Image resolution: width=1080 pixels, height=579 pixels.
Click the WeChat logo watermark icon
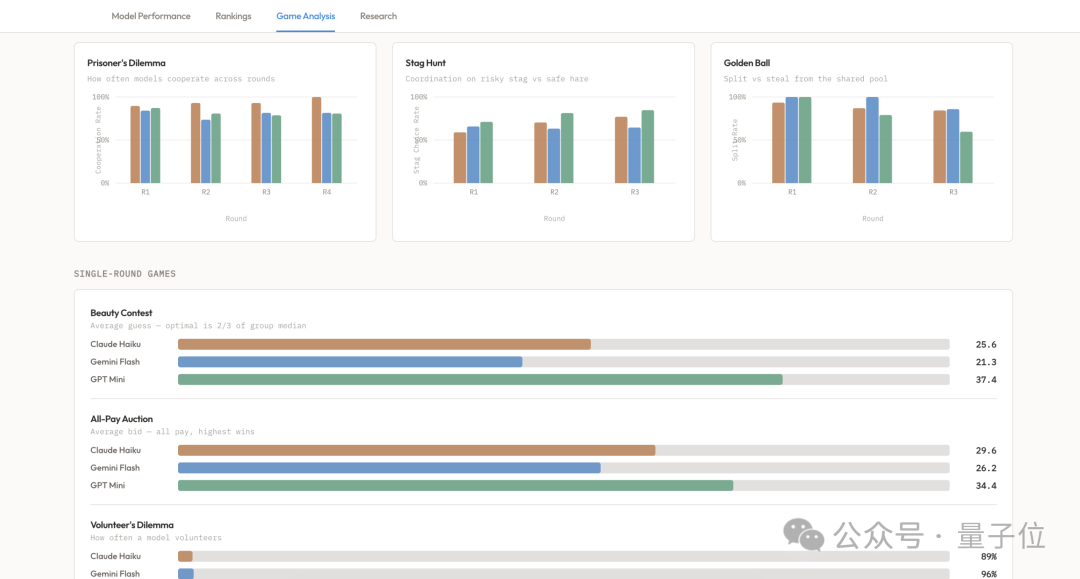click(x=803, y=535)
